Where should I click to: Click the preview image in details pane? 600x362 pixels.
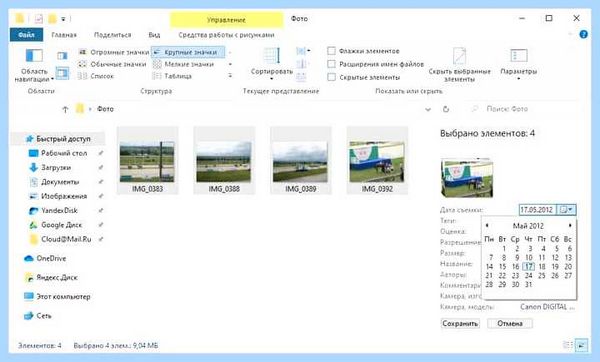click(x=467, y=178)
